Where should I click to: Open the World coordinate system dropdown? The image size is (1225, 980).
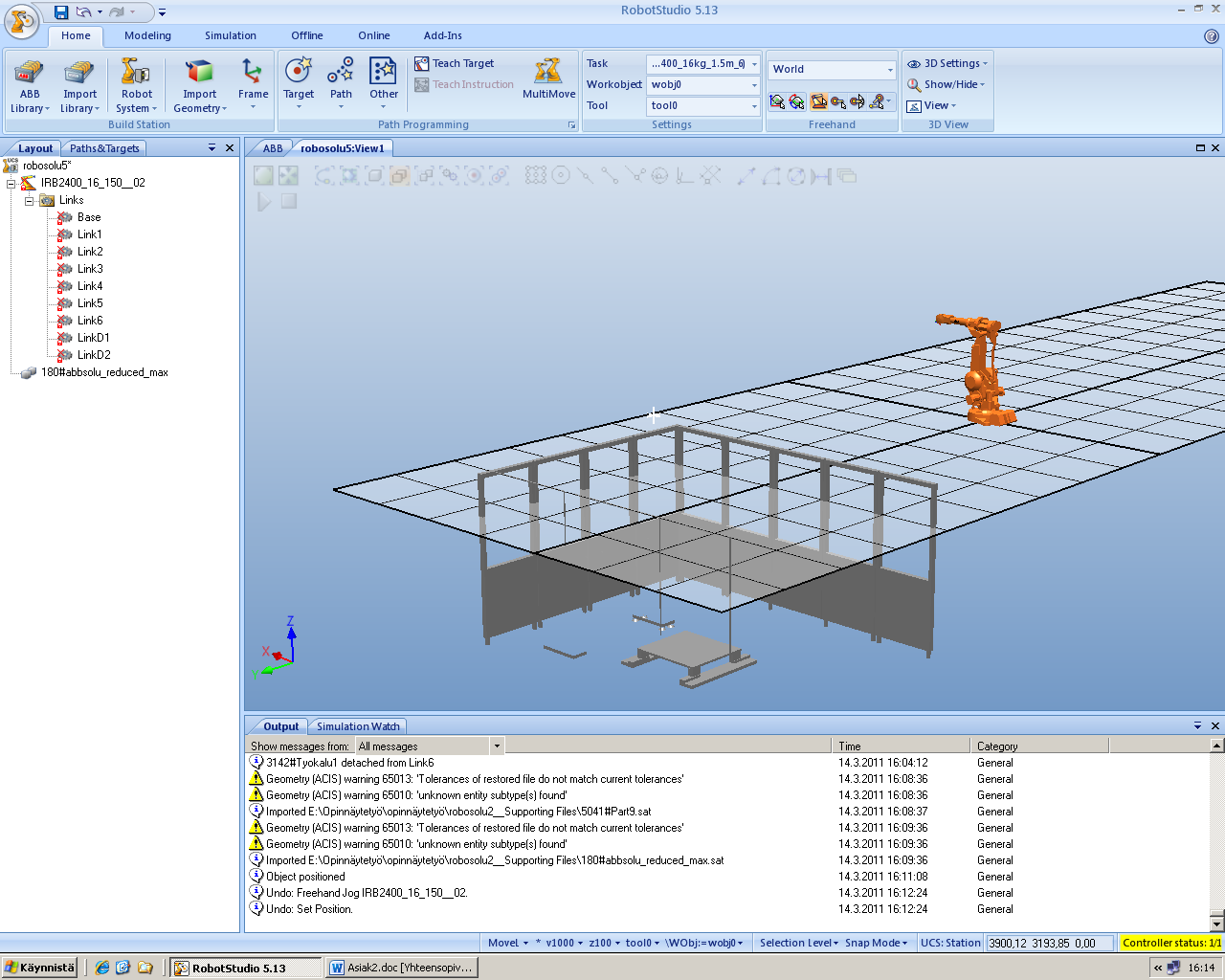coord(889,70)
